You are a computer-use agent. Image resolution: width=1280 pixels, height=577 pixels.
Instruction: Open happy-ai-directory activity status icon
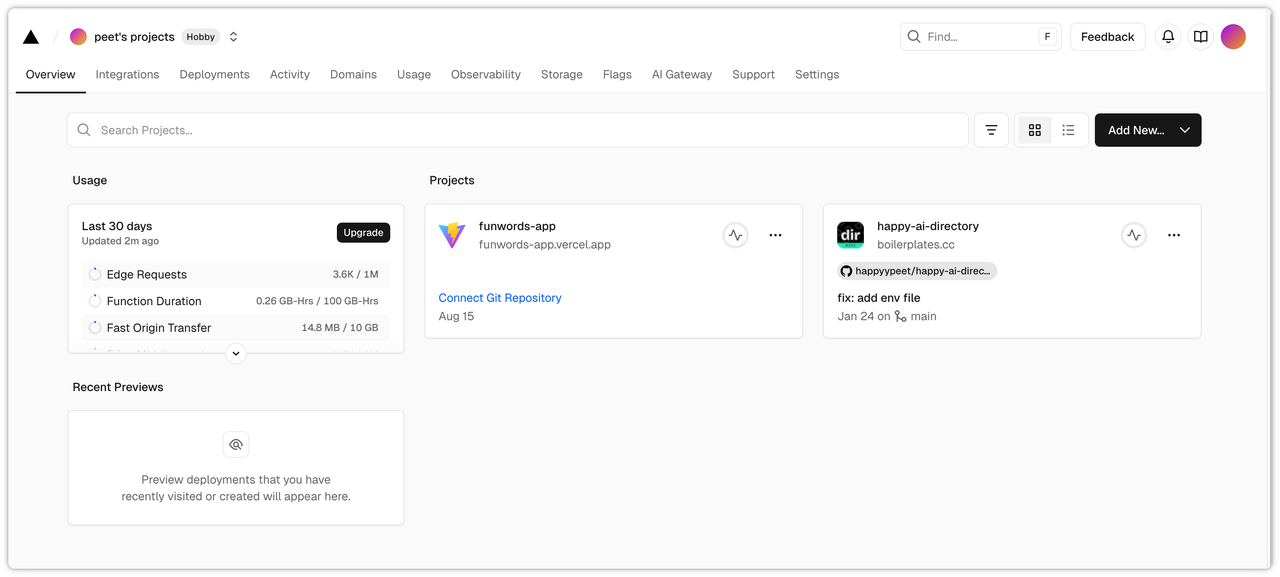(1134, 235)
